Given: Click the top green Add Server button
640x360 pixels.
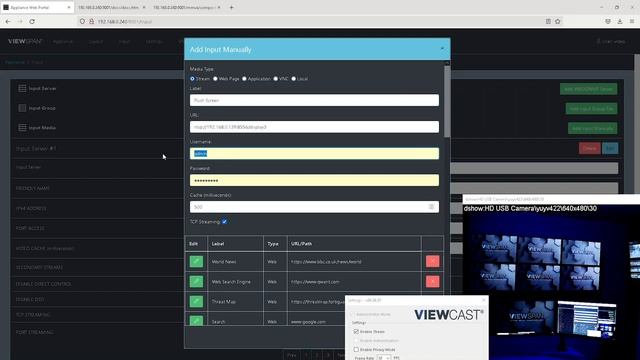Looking at the screenshot, I should (589, 89).
